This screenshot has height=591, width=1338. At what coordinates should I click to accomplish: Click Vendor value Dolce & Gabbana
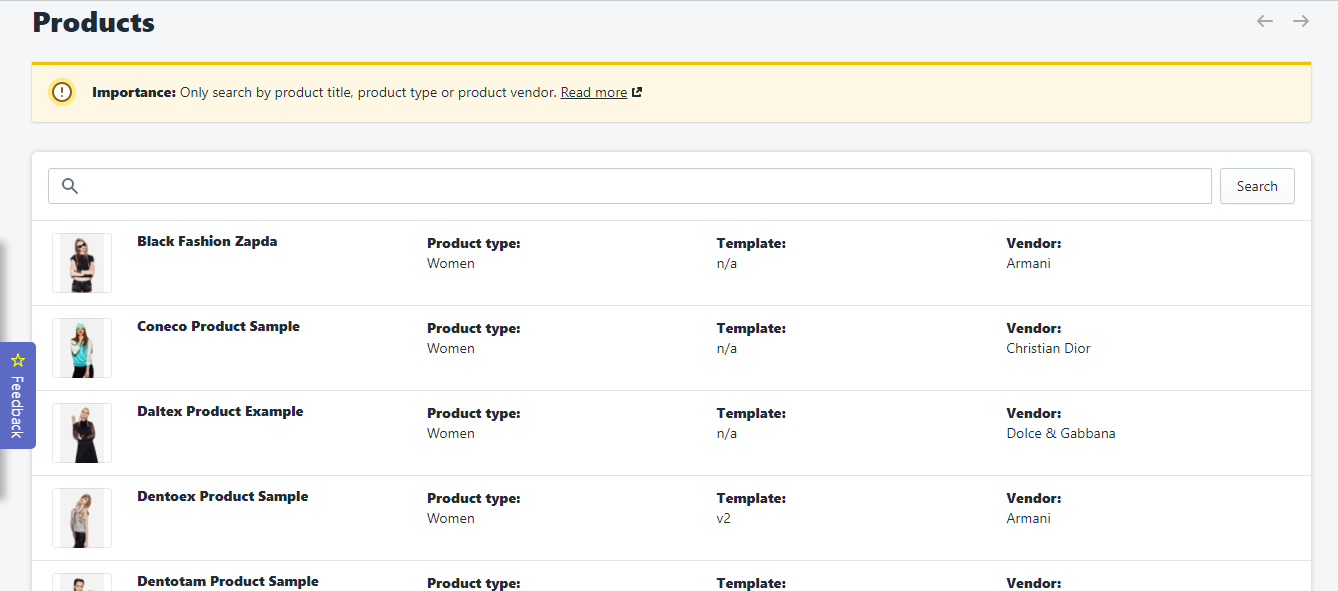(1061, 433)
